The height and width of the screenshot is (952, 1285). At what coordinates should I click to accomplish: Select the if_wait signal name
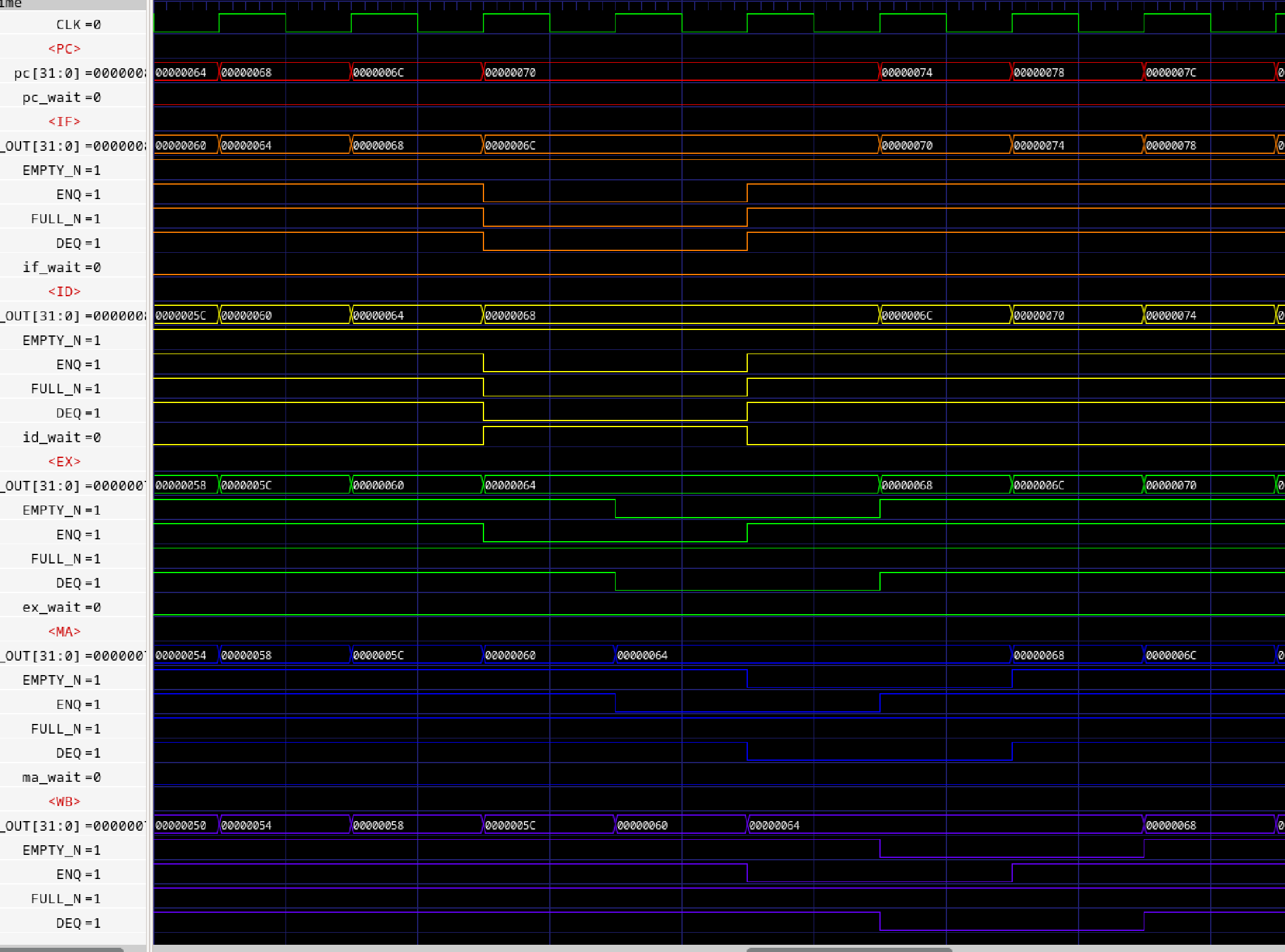click(x=51, y=267)
